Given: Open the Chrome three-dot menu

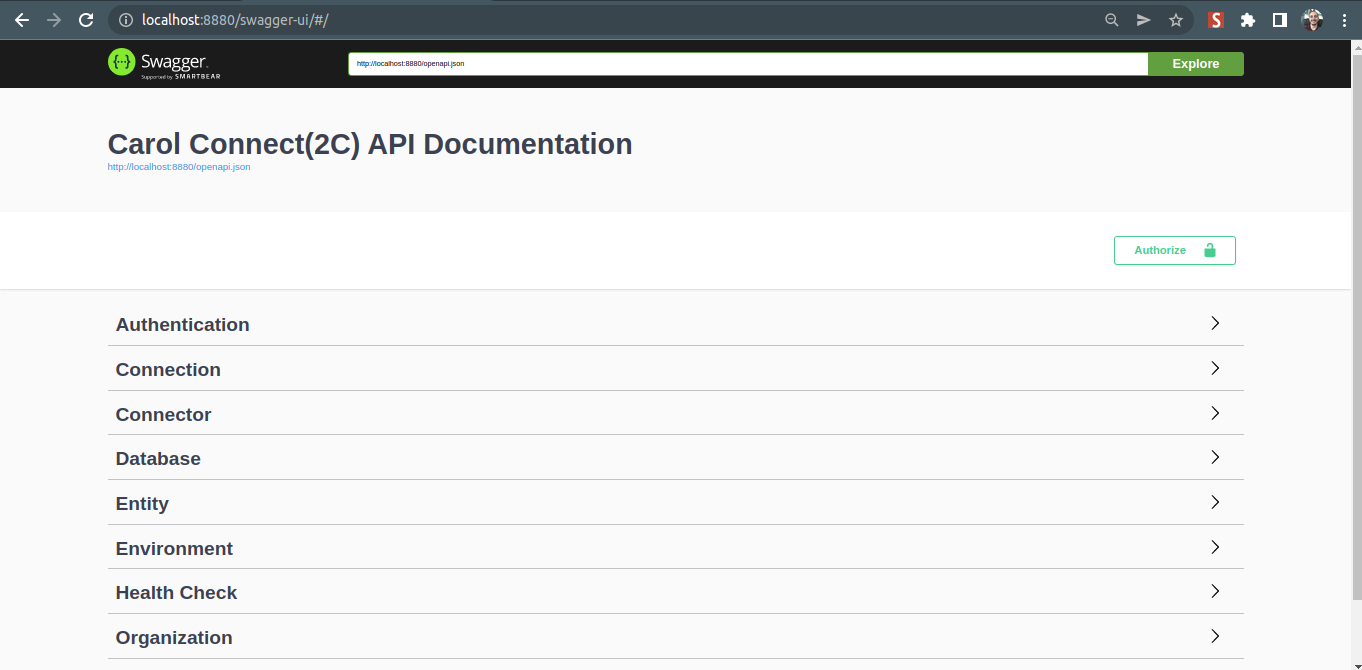Looking at the screenshot, I should pos(1343,20).
